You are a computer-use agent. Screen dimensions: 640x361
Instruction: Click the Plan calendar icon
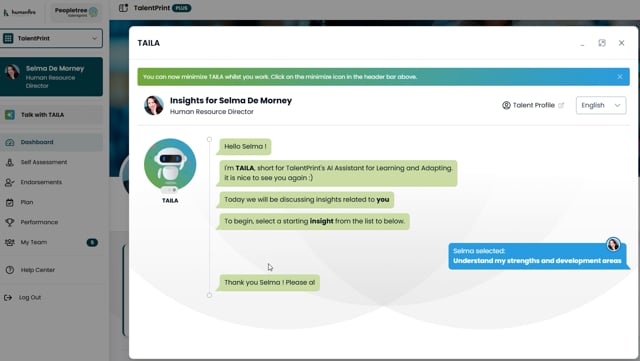(x=10, y=203)
